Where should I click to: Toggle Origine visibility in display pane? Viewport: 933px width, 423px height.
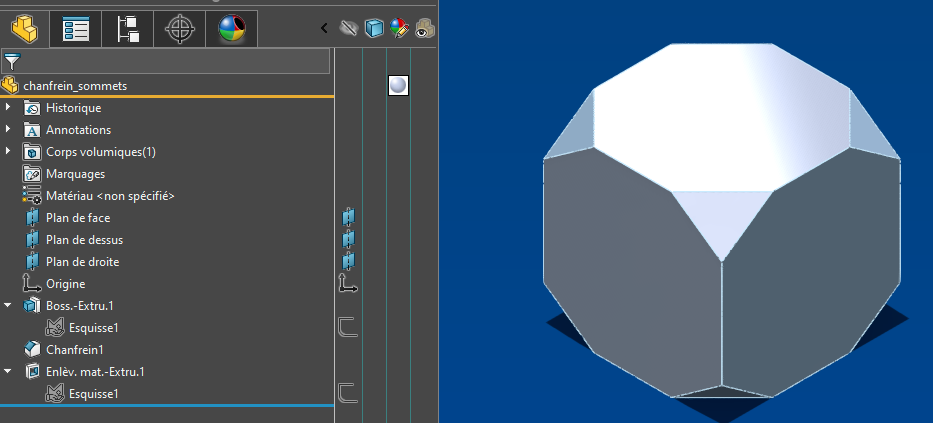tap(348, 284)
